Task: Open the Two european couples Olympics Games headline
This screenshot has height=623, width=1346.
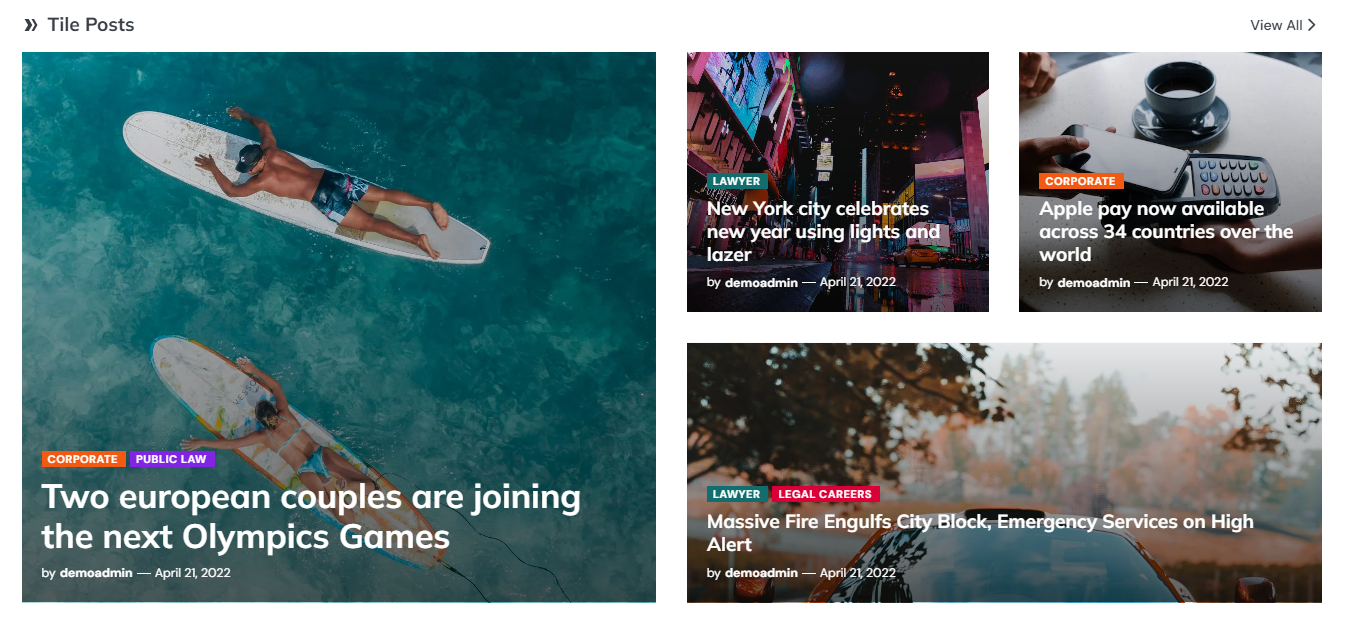Action: pyautogui.click(x=311, y=517)
